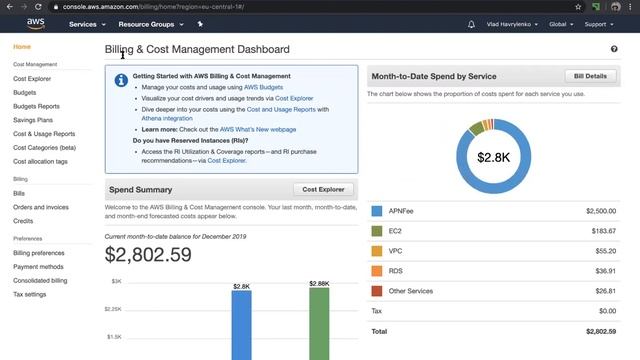
Task: Click the Athena integration link
Action: pyautogui.click(x=167, y=118)
